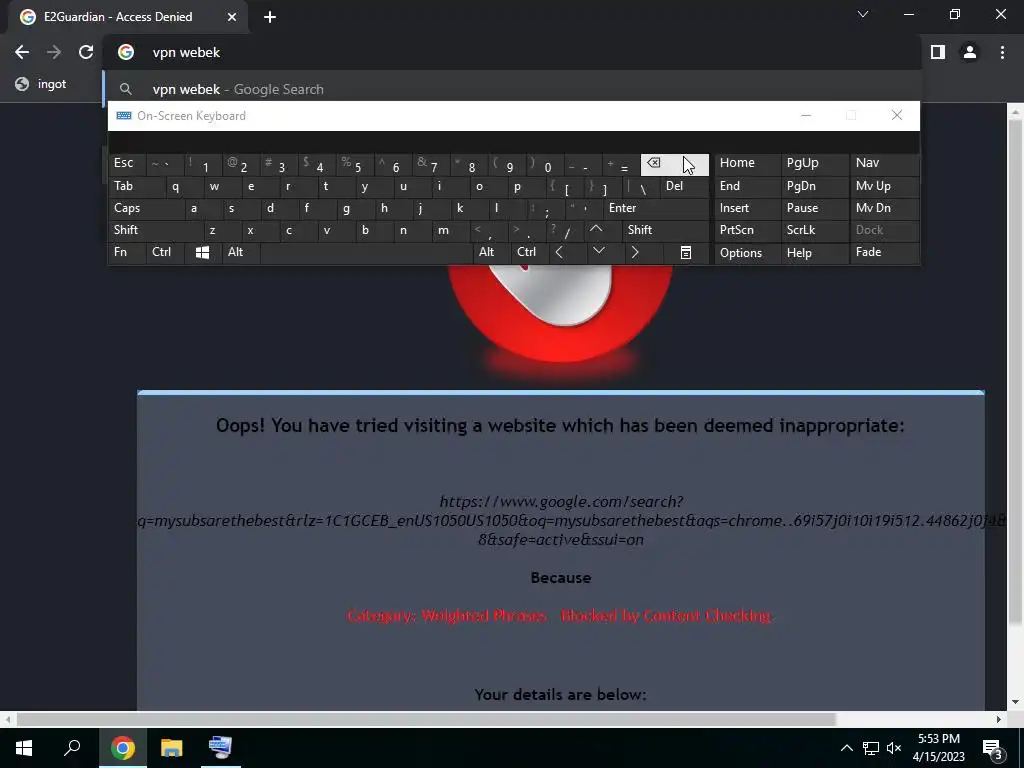This screenshot has width=1024, height=768.
Task: Click the On-Screen Keyboard title bar icon
Action: point(123,116)
